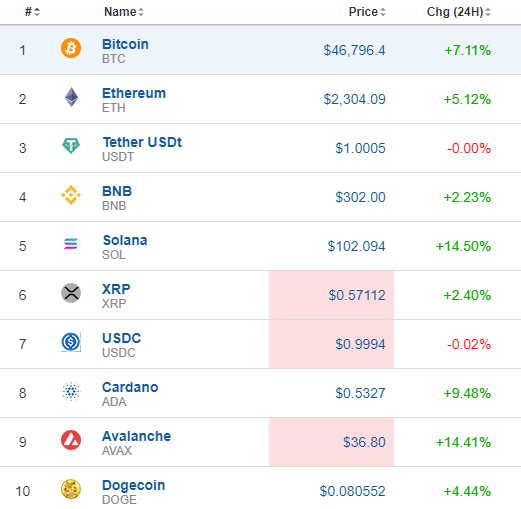
Task: Select the highlighted XRP price cell
Action: click(x=331, y=295)
